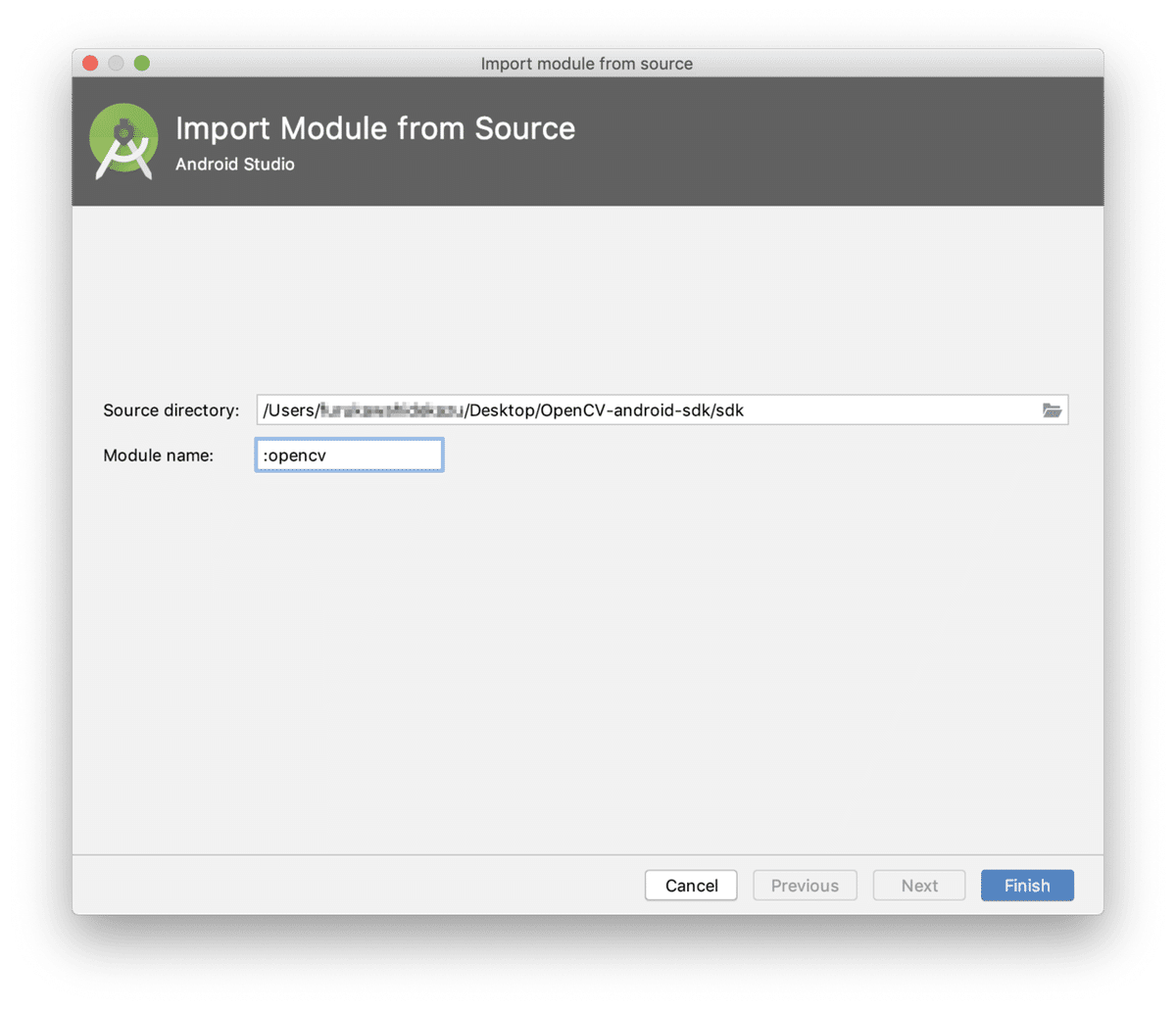Click the Android Studio subtitle text
This screenshot has height=1010, width=1176.
coord(234,164)
